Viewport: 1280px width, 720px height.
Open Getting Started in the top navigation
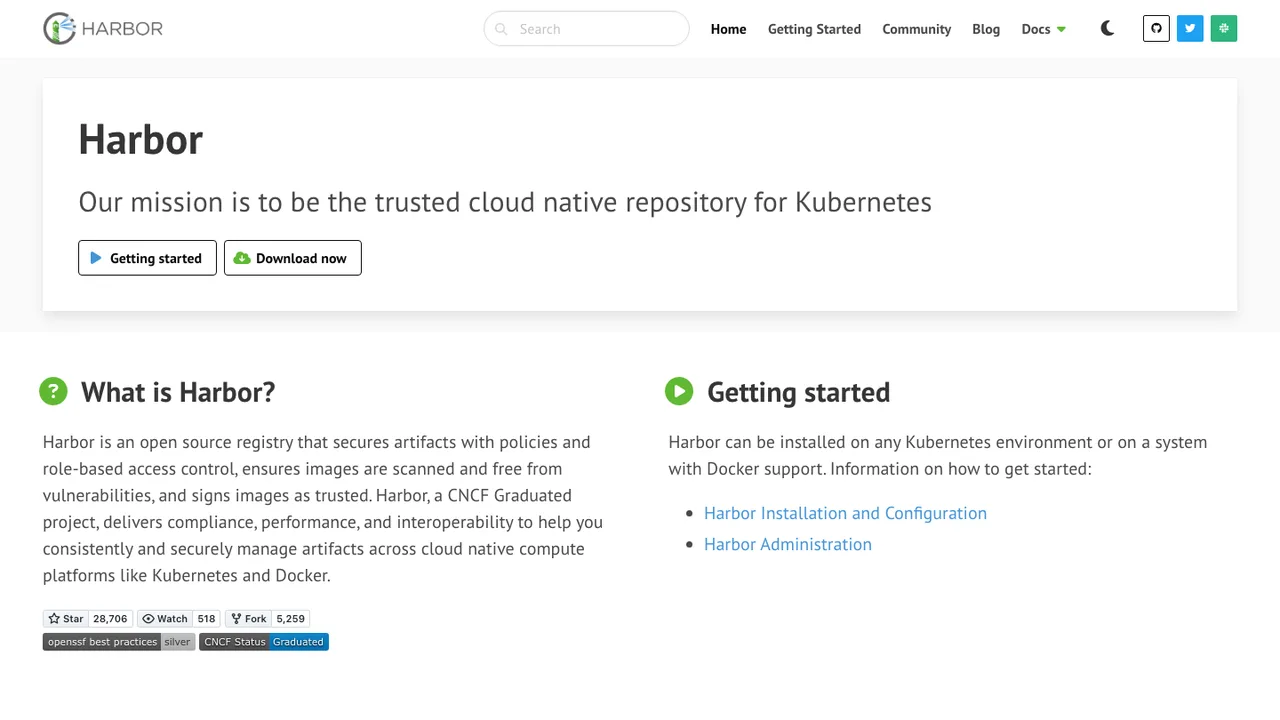[x=814, y=29]
